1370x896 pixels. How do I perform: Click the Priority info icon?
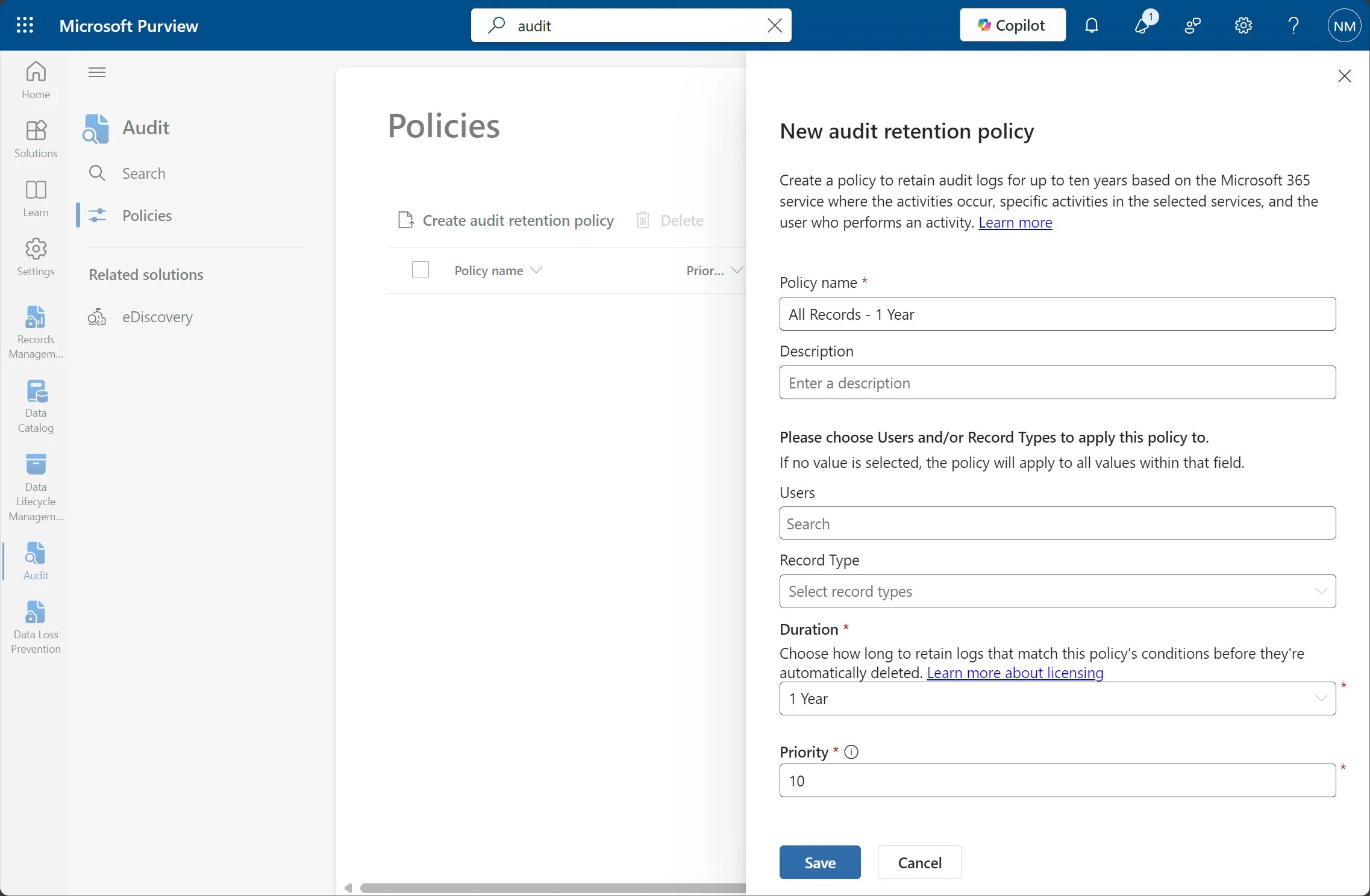coord(851,752)
